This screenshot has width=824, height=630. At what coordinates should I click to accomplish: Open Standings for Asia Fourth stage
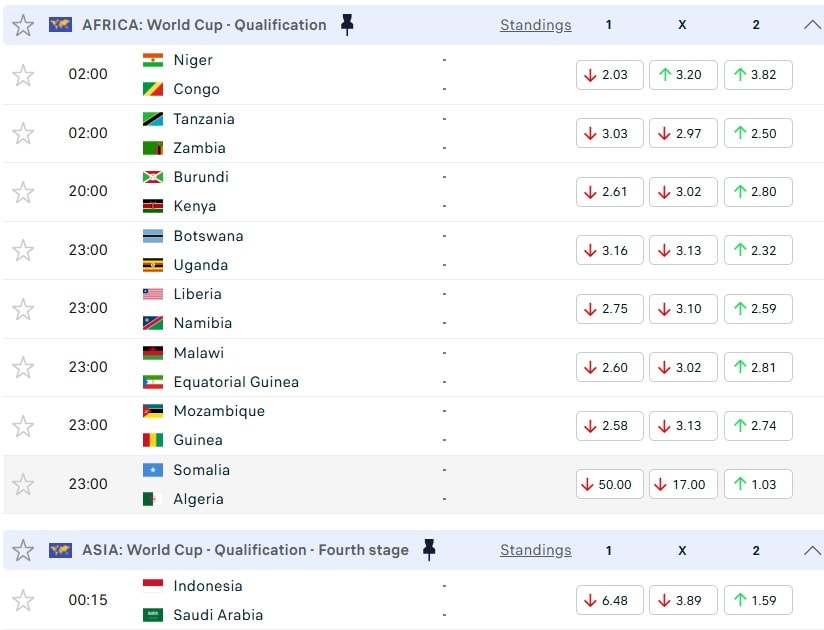(x=536, y=550)
